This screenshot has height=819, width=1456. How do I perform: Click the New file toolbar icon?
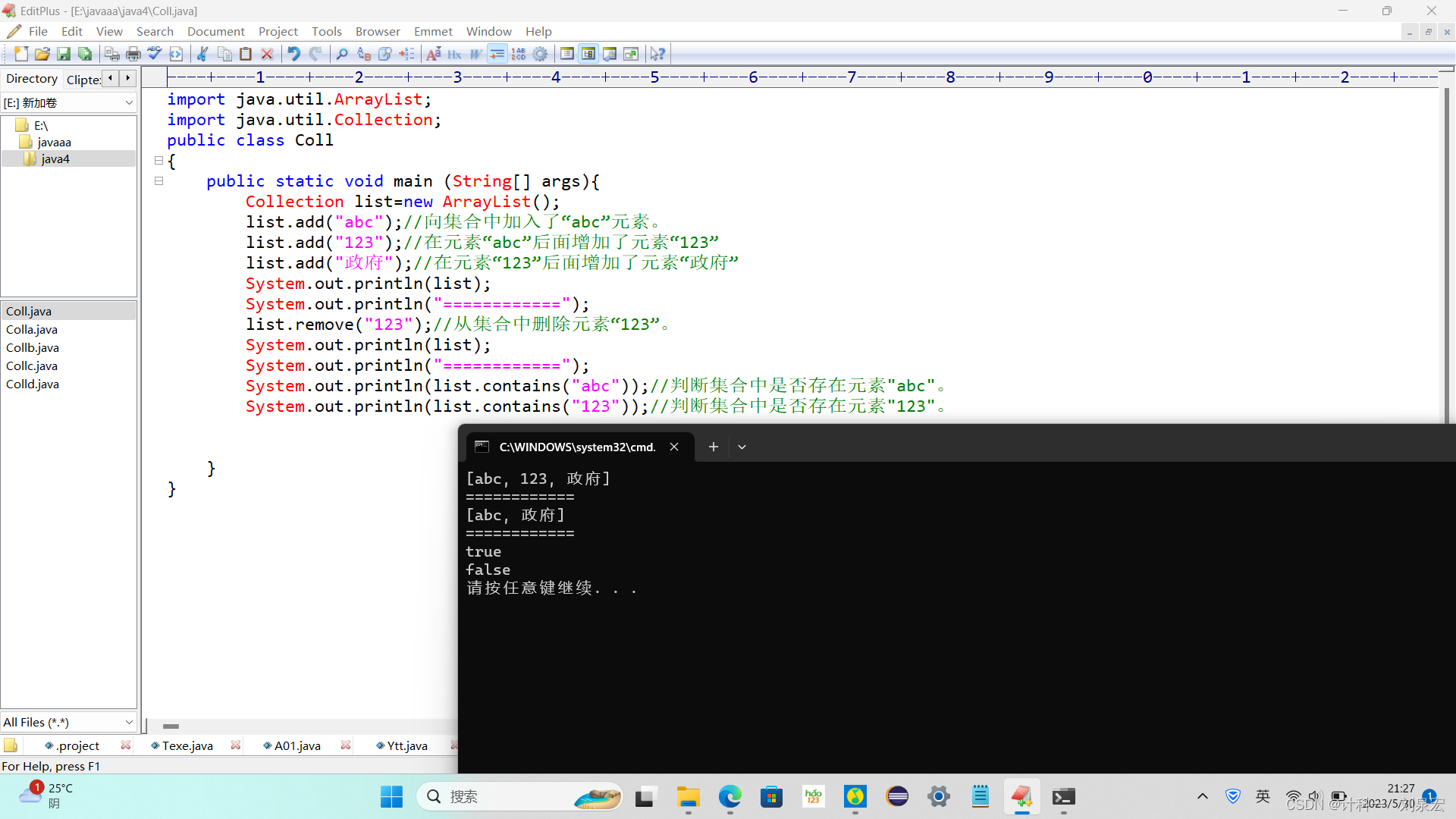click(21, 54)
